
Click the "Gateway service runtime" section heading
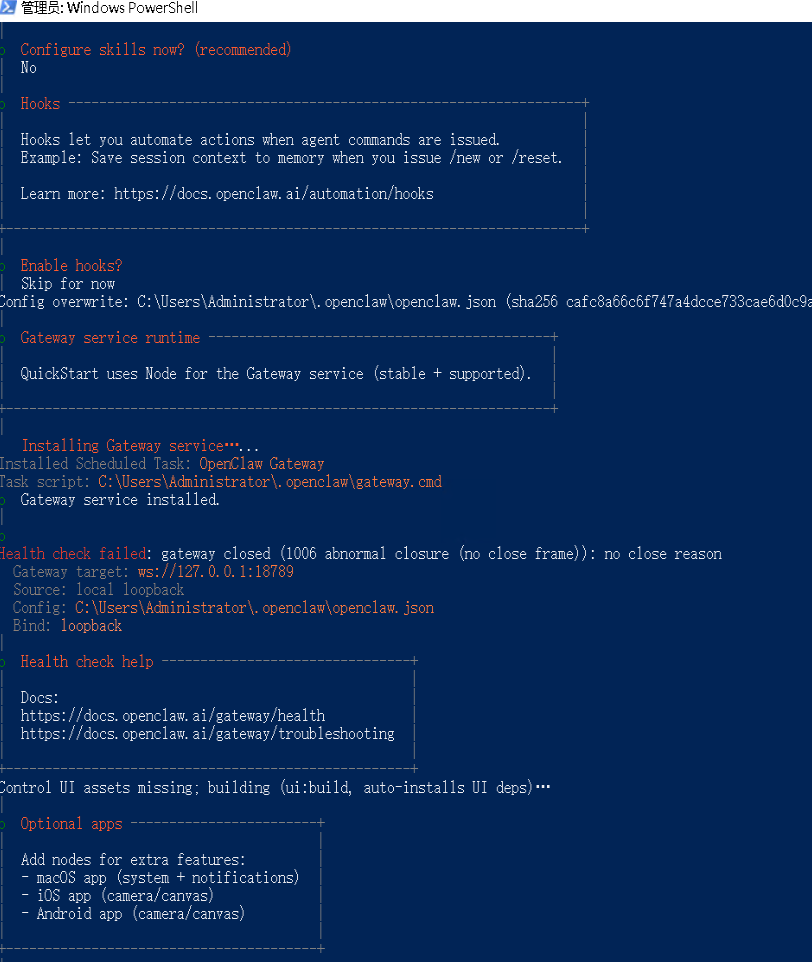click(x=110, y=338)
